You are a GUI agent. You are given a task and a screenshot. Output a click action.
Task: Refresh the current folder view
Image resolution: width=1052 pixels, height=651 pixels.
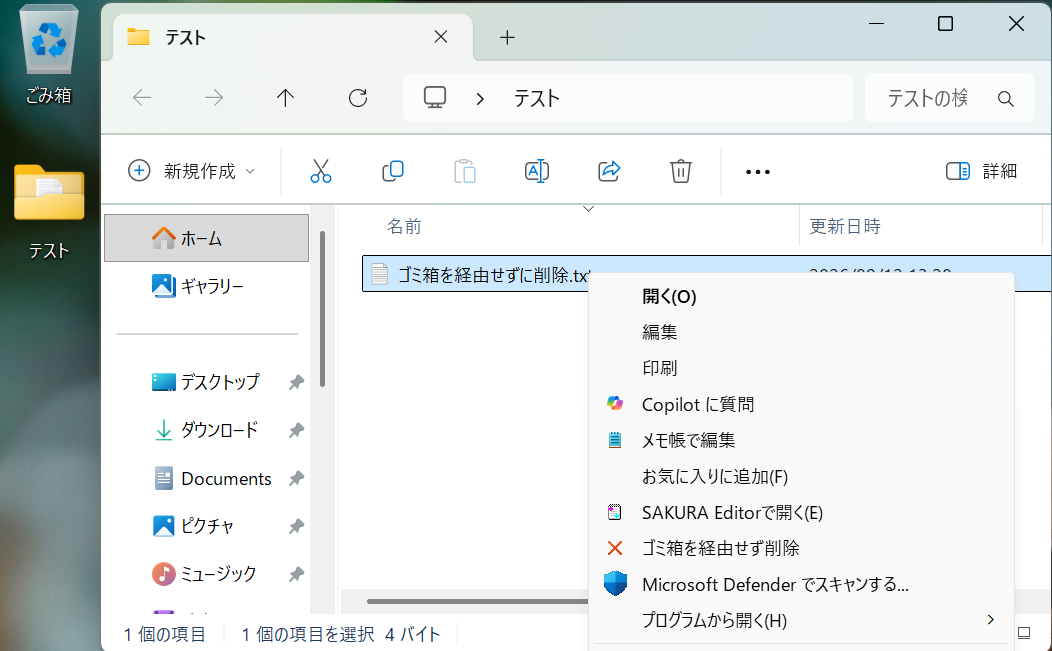(358, 98)
